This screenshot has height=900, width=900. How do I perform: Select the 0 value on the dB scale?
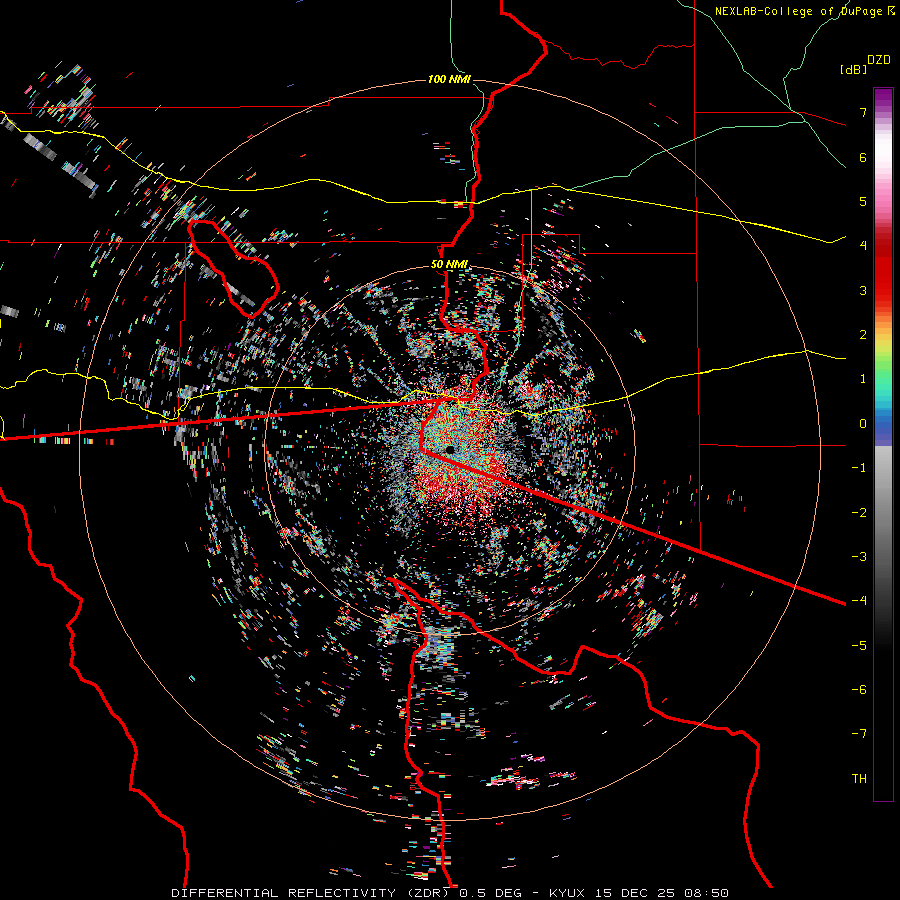click(863, 424)
